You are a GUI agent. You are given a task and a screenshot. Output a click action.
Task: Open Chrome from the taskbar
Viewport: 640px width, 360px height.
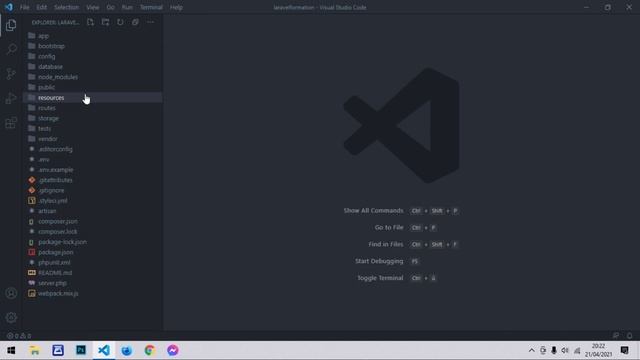(x=150, y=350)
